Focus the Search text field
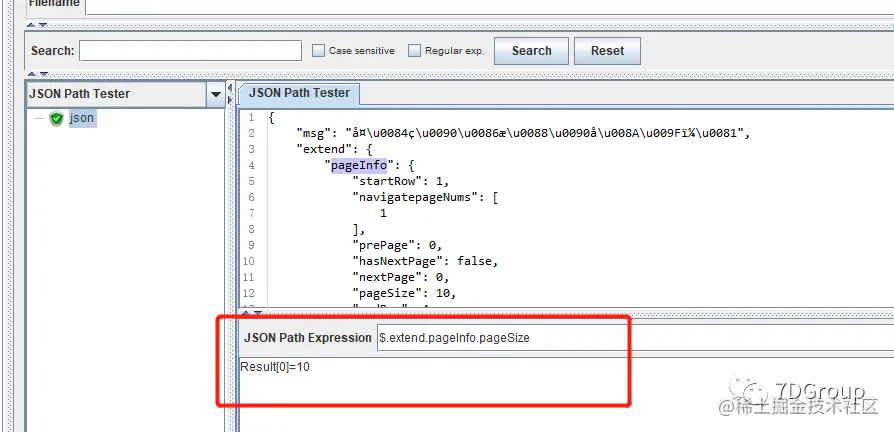Image resolution: width=894 pixels, height=432 pixels. (x=190, y=51)
